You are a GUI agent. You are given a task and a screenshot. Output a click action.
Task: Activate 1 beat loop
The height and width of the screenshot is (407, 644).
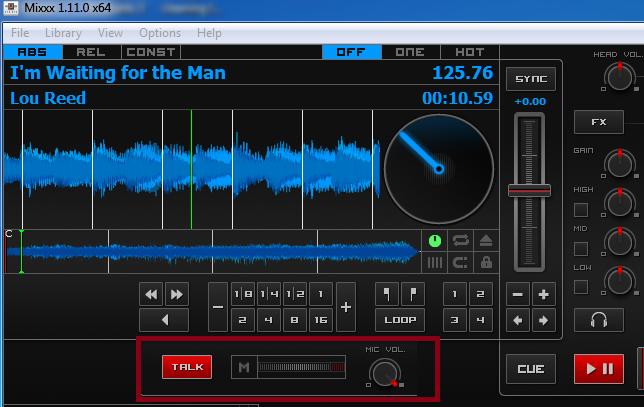point(321,294)
